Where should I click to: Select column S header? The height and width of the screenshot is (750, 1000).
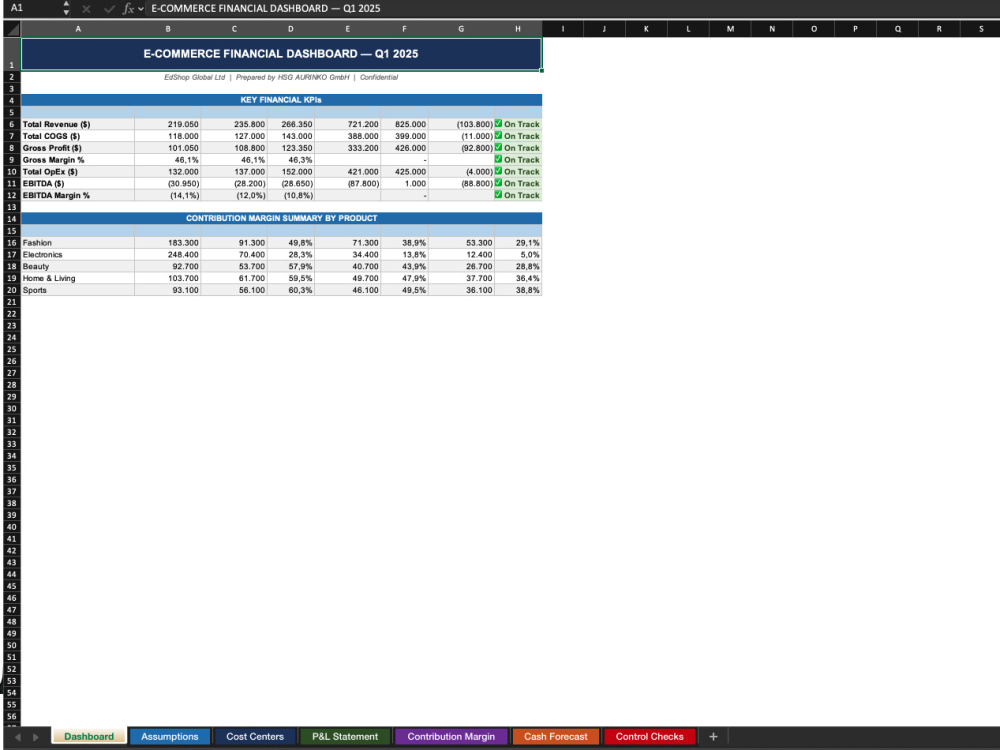tap(980, 29)
